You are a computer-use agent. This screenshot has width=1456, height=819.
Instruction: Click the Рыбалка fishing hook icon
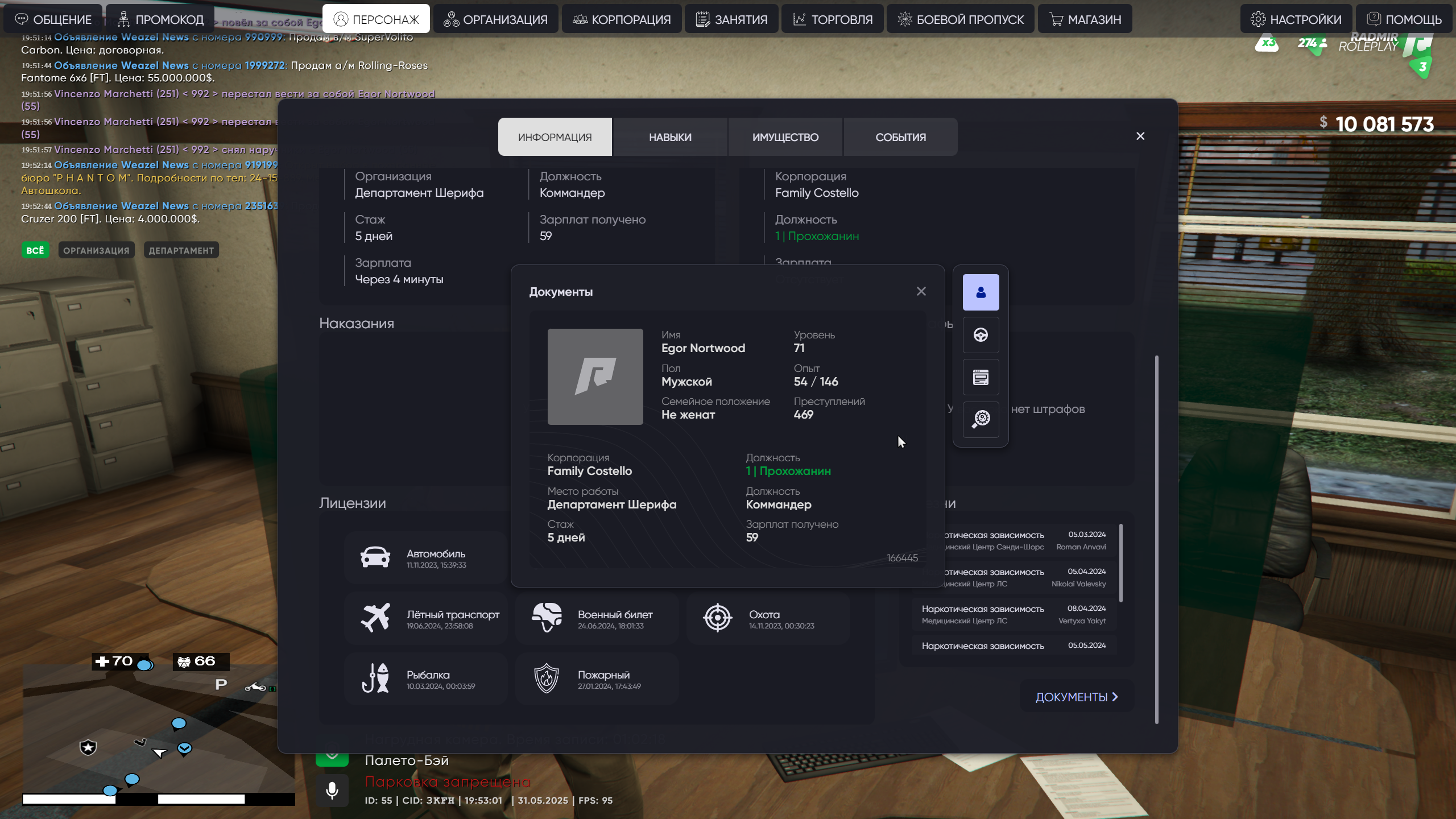pyautogui.click(x=375, y=679)
